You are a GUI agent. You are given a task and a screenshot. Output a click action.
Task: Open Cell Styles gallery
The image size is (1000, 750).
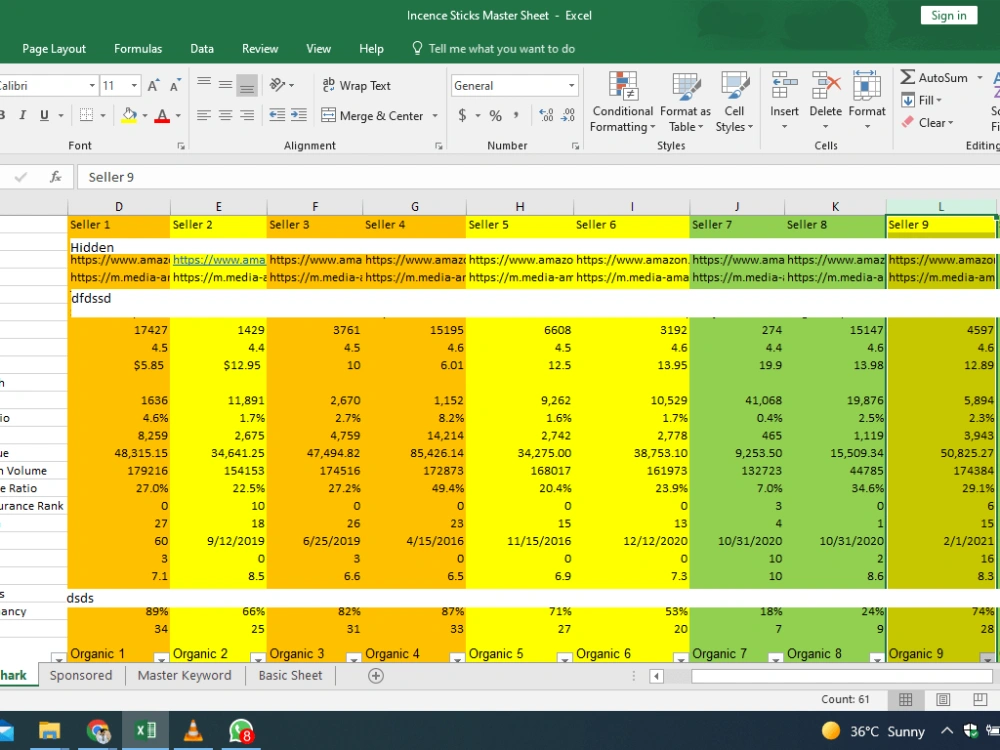pyautogui.click(x=734, y=102)
